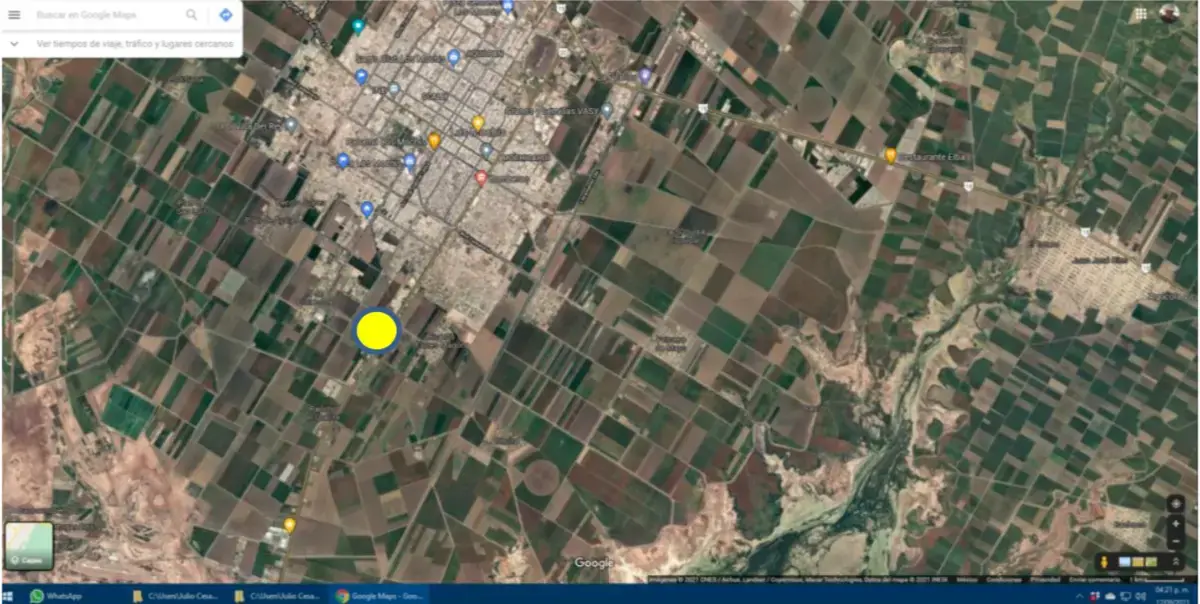Zoom out with the minus button

tap(1176, 541)
